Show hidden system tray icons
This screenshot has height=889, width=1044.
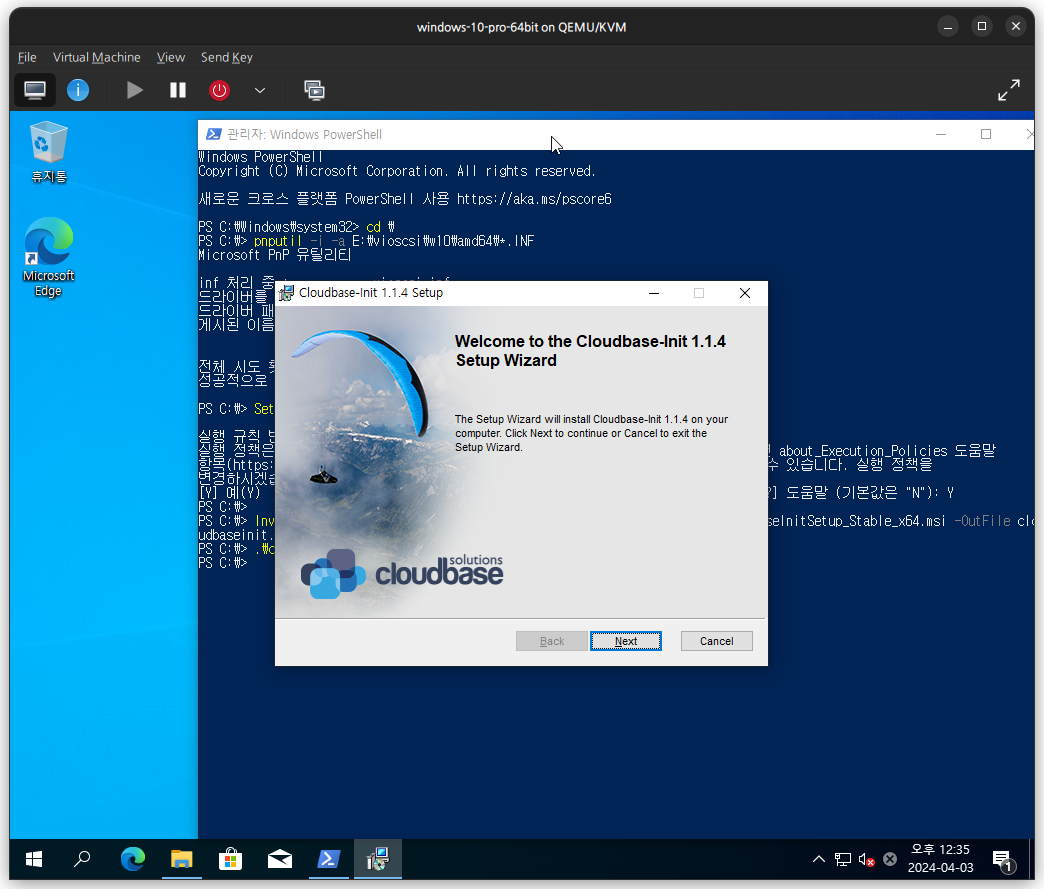click(x=818, y=859)
